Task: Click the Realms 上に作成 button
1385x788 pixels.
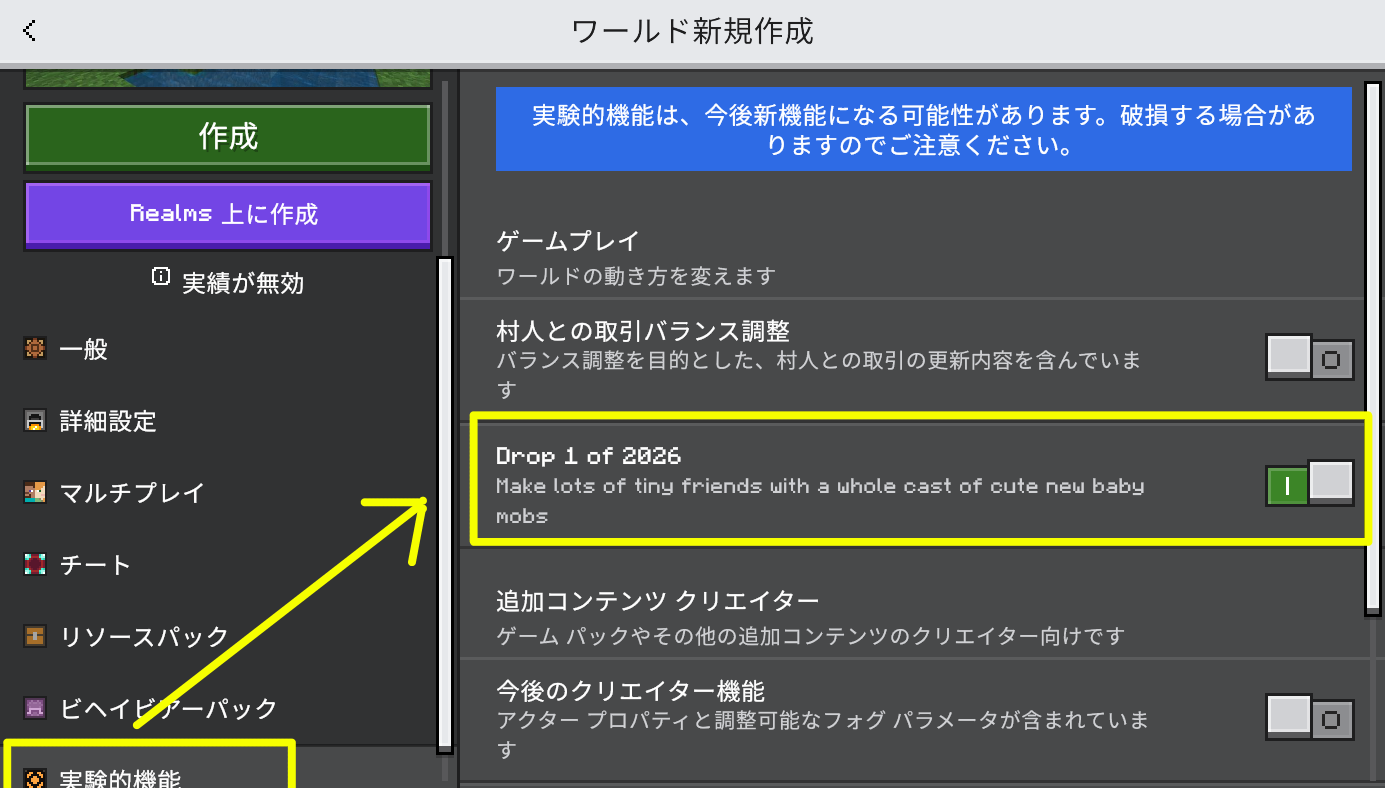Action: [x=227, y=214]
